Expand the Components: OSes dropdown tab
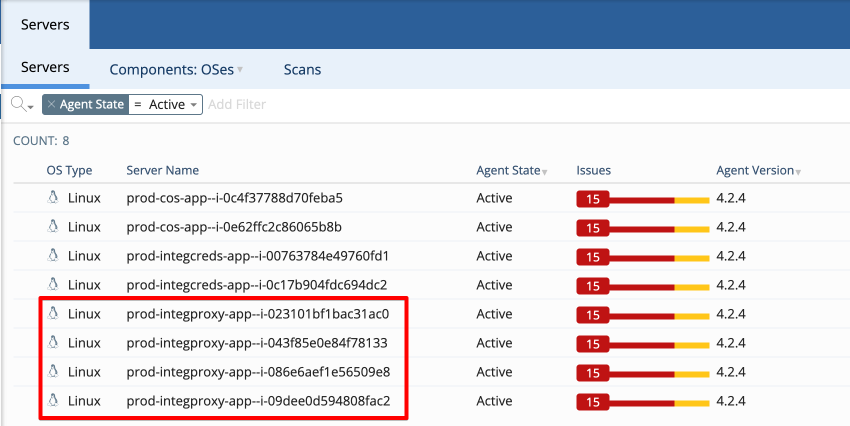850x426 pixels. (176, 70)
